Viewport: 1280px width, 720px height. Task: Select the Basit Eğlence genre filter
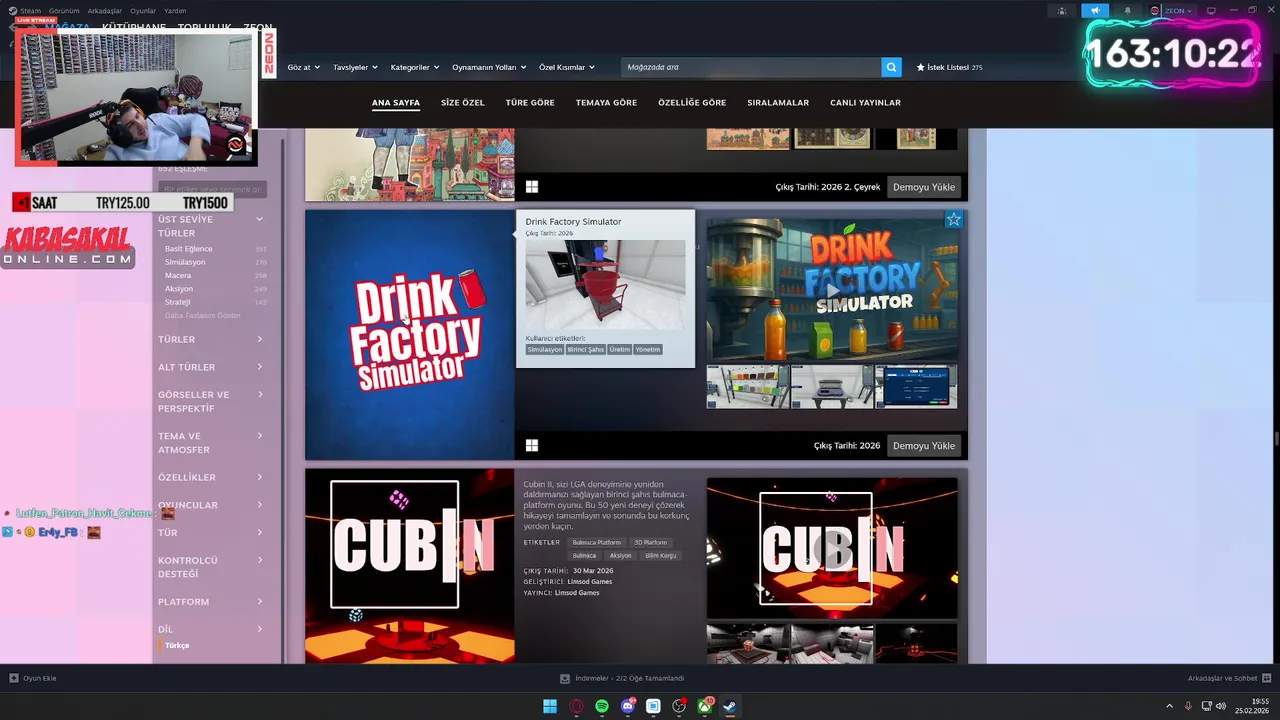click(x=189, y=248)
